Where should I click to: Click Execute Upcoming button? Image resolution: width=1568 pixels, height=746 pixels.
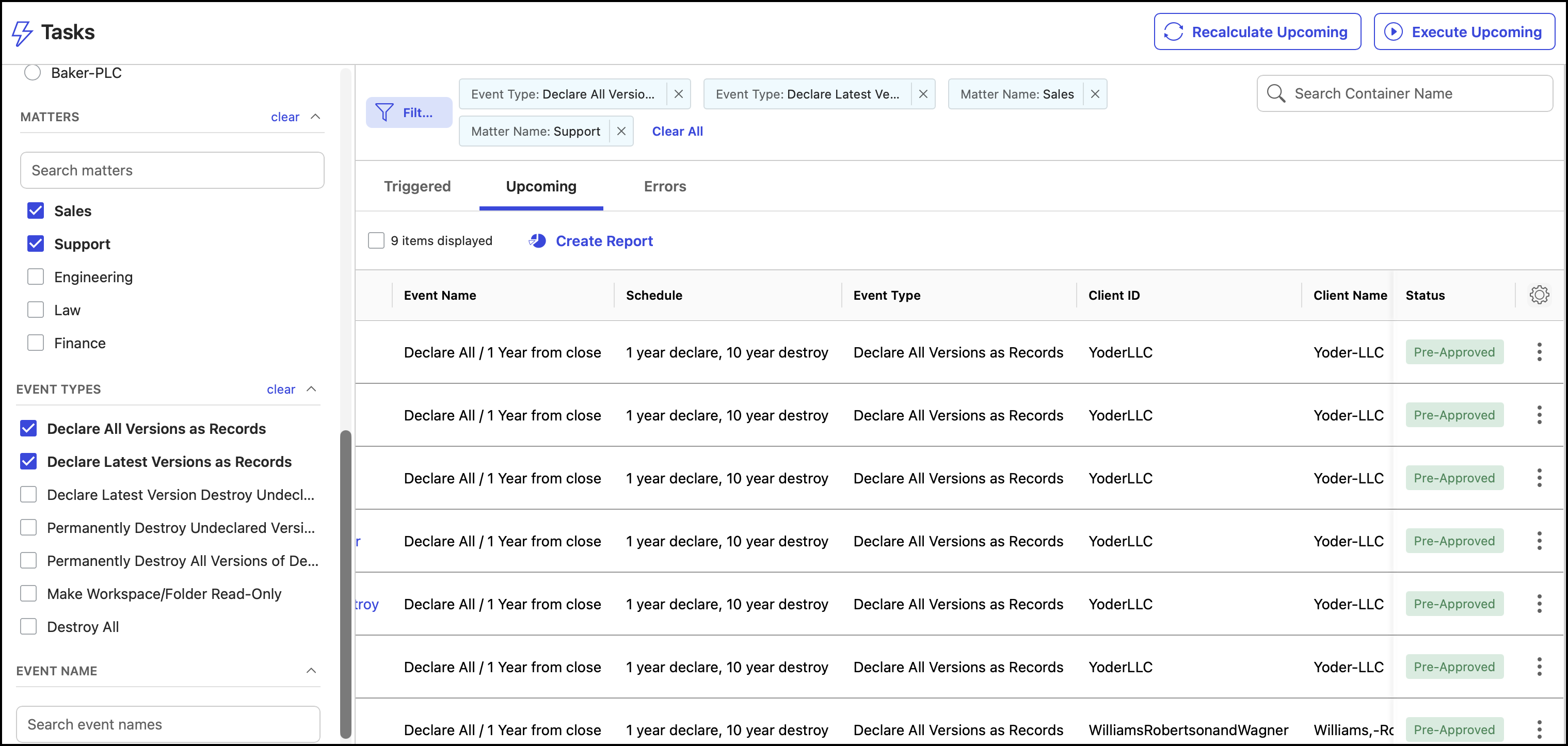[x=1464, y=31]
